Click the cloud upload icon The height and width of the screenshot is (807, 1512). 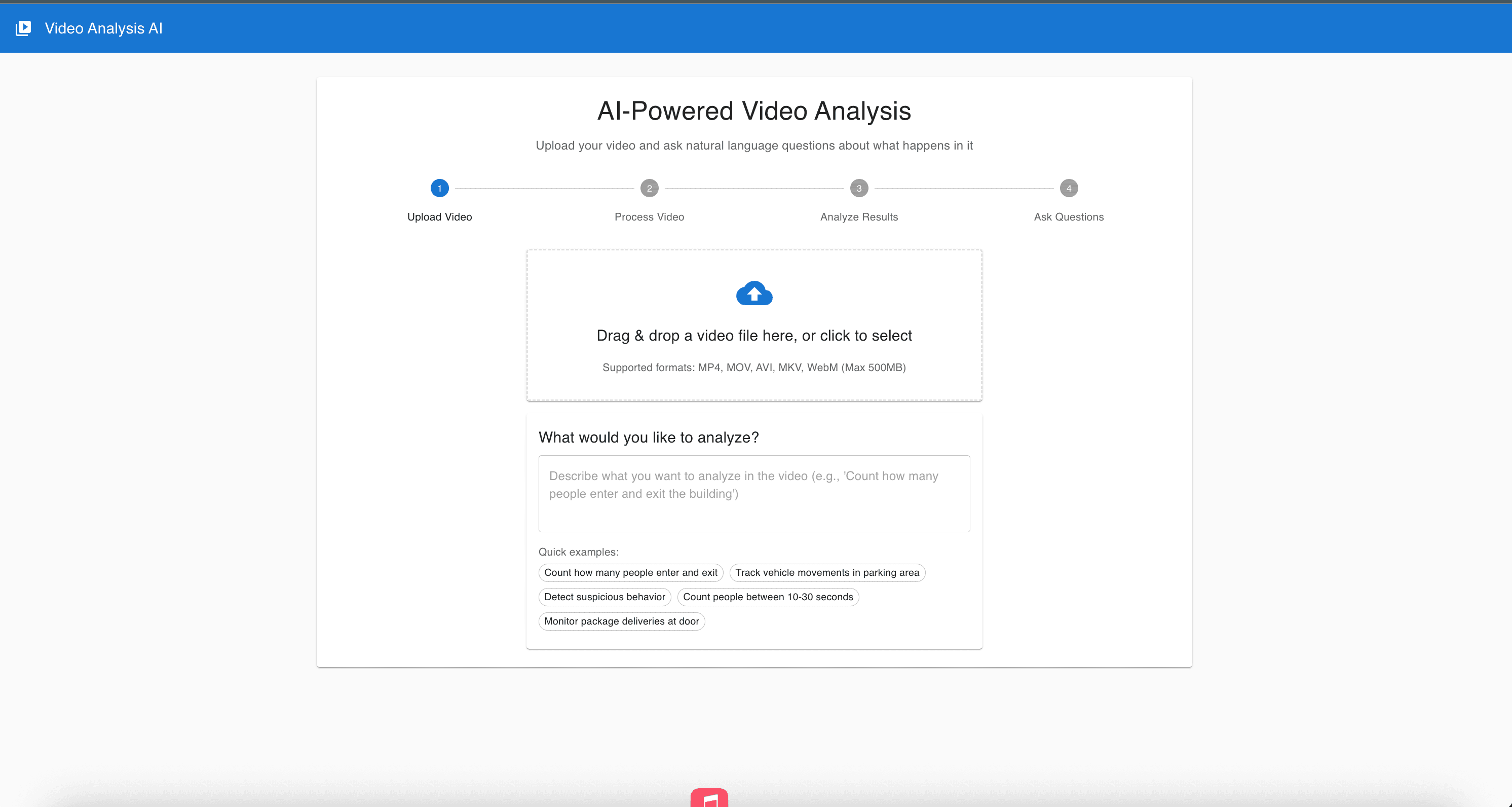tap(754, 293)
